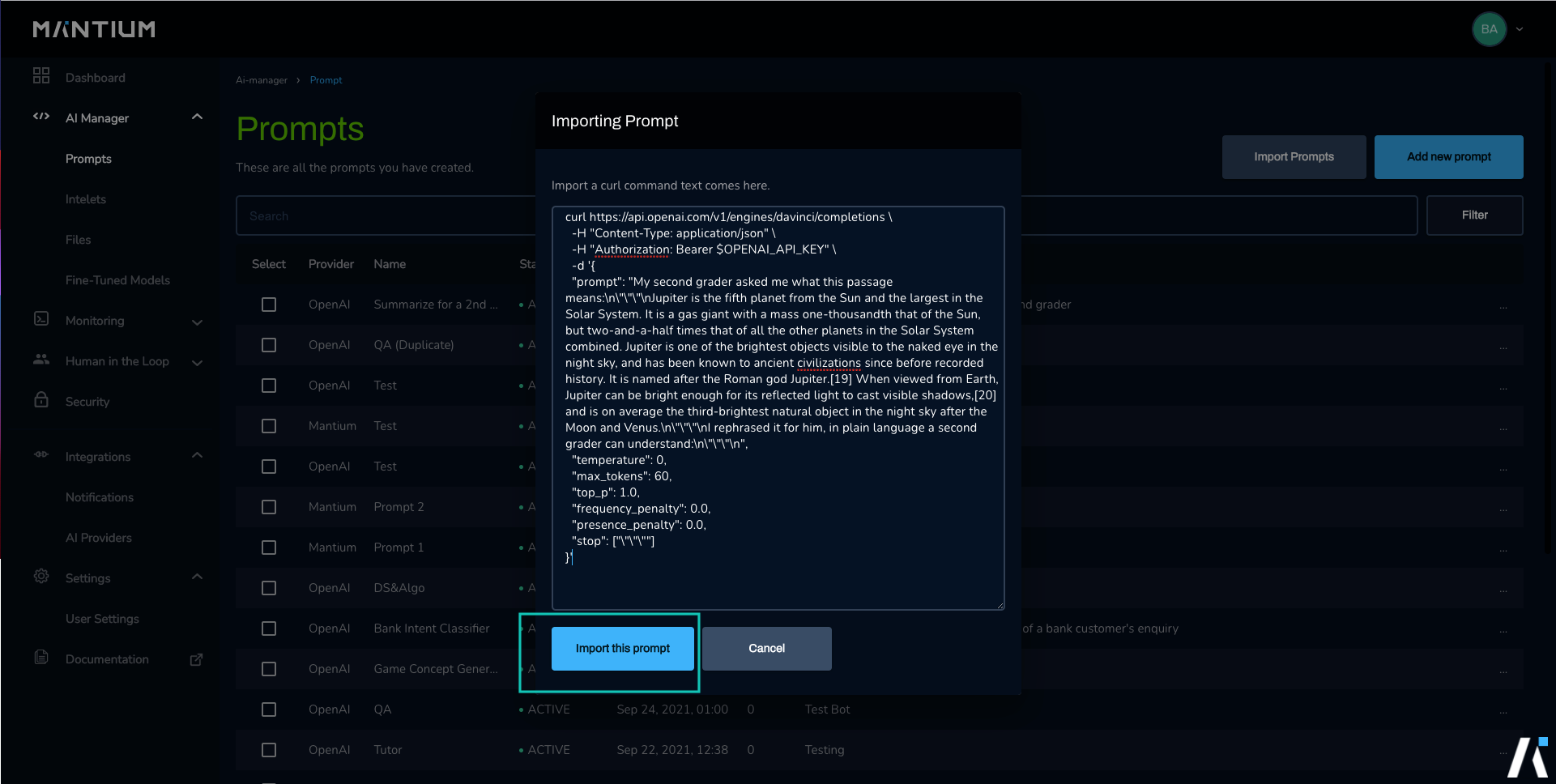This screenshot has width=1556, height=784.
Task: Open the Intelets menu item
Action: click(x=86, y=199)
